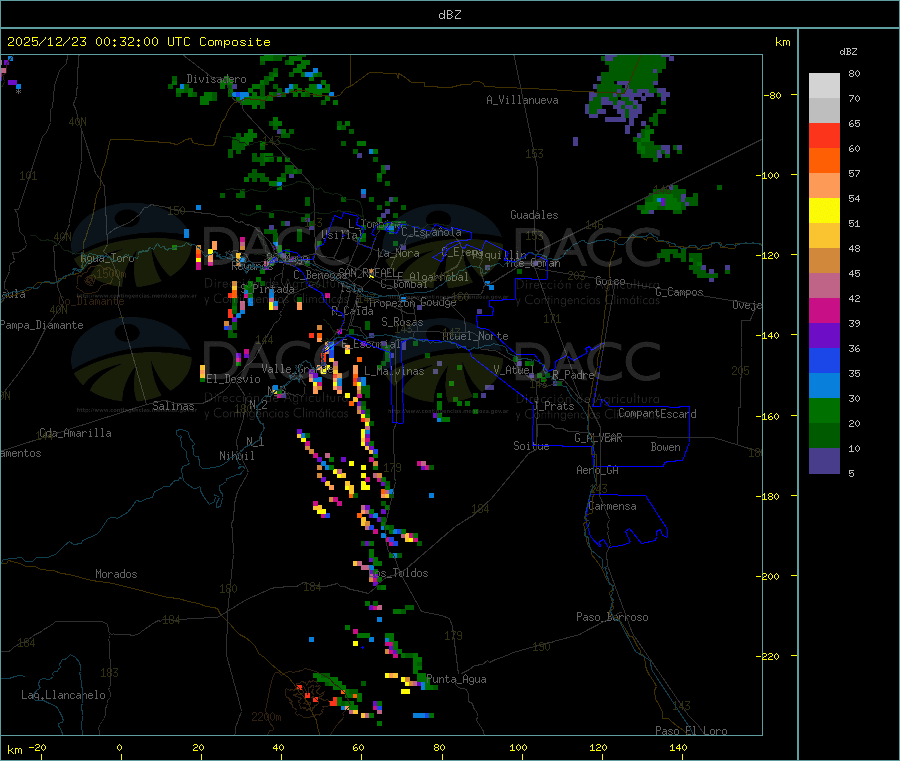Viewport: 900px width, 761px height.
Task: Pick the orange 57–60 dBZ legend band
Action: tap(824, 161)
